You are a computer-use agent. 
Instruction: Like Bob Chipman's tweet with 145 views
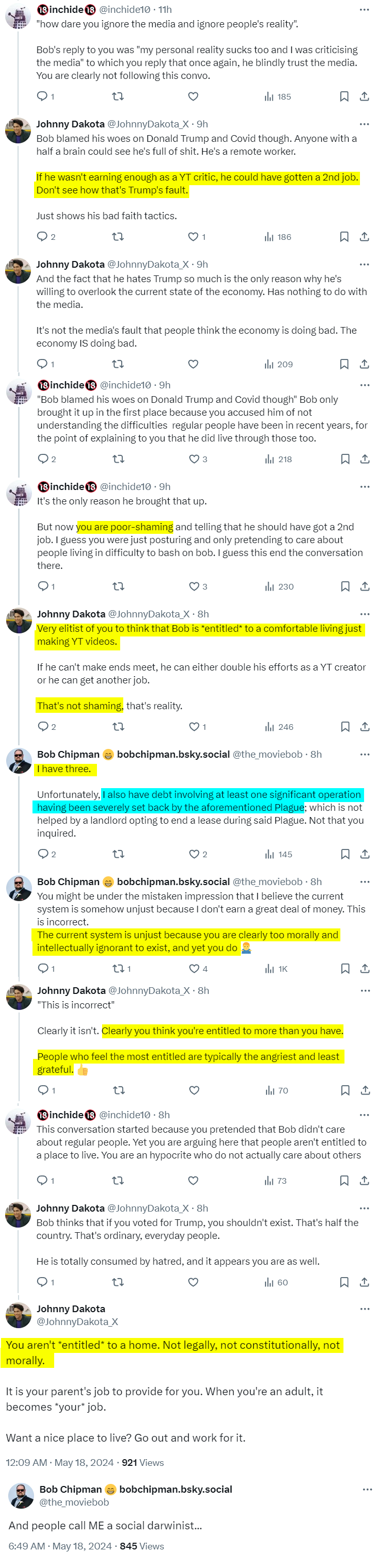coord(194,854)
